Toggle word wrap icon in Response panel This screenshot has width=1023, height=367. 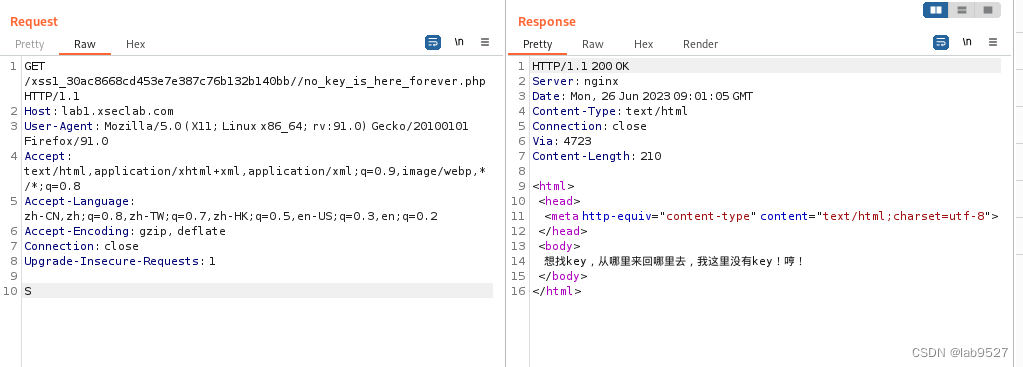pos(940,42)
